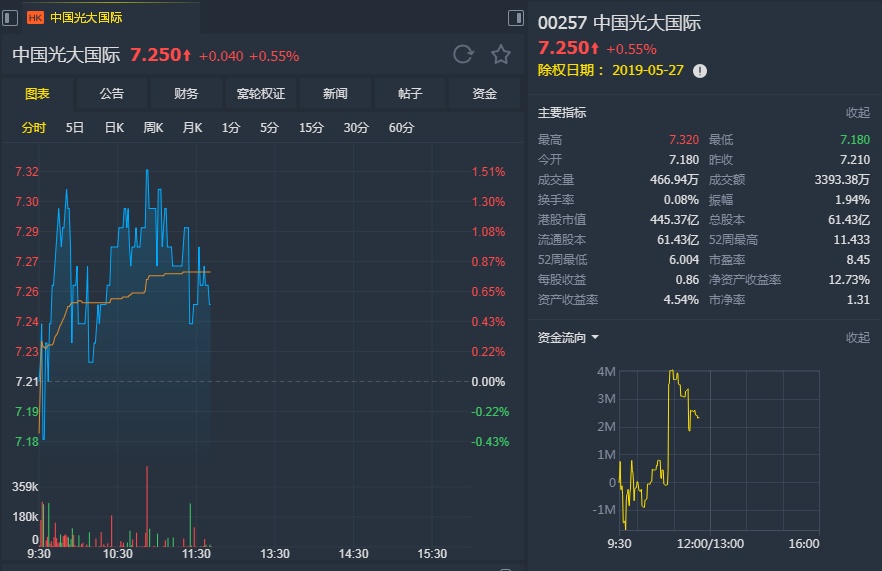
Task: Click the 净资产收益率 value 12.73%
Action: pos(849,280)
